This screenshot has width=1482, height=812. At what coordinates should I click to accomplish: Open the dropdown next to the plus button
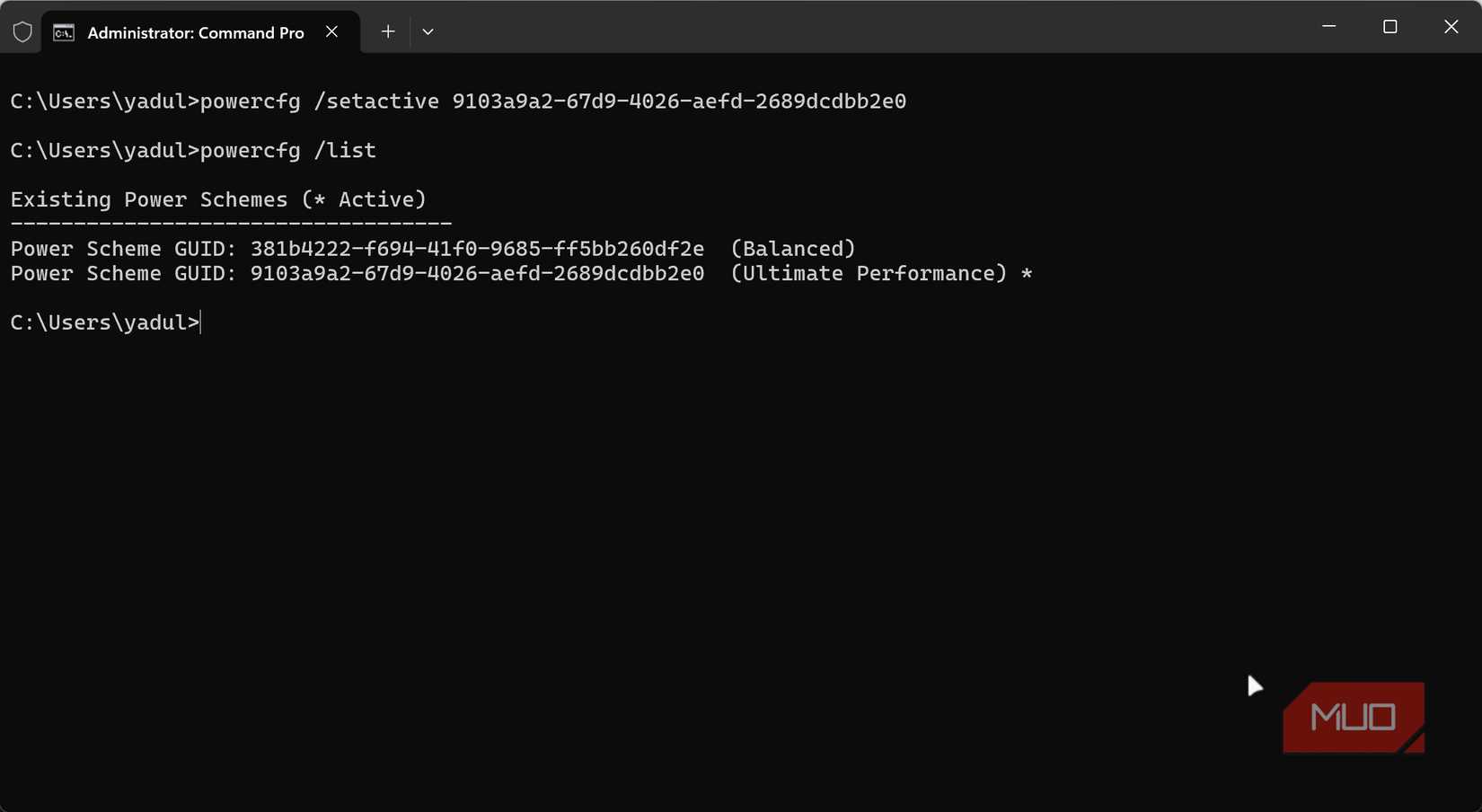tap(428, 31)
